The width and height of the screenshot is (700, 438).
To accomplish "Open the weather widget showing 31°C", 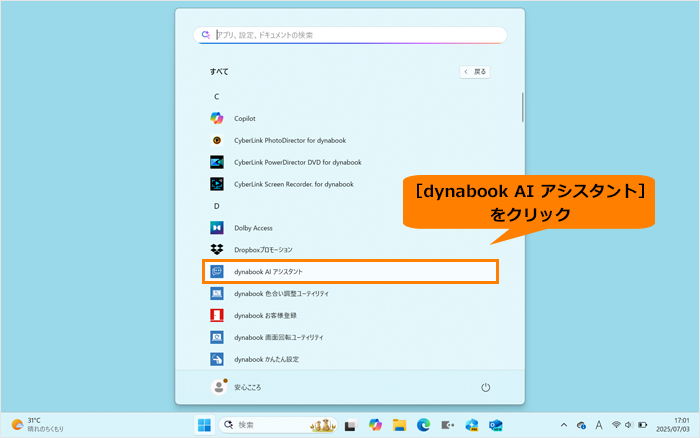I will (38, 425).
